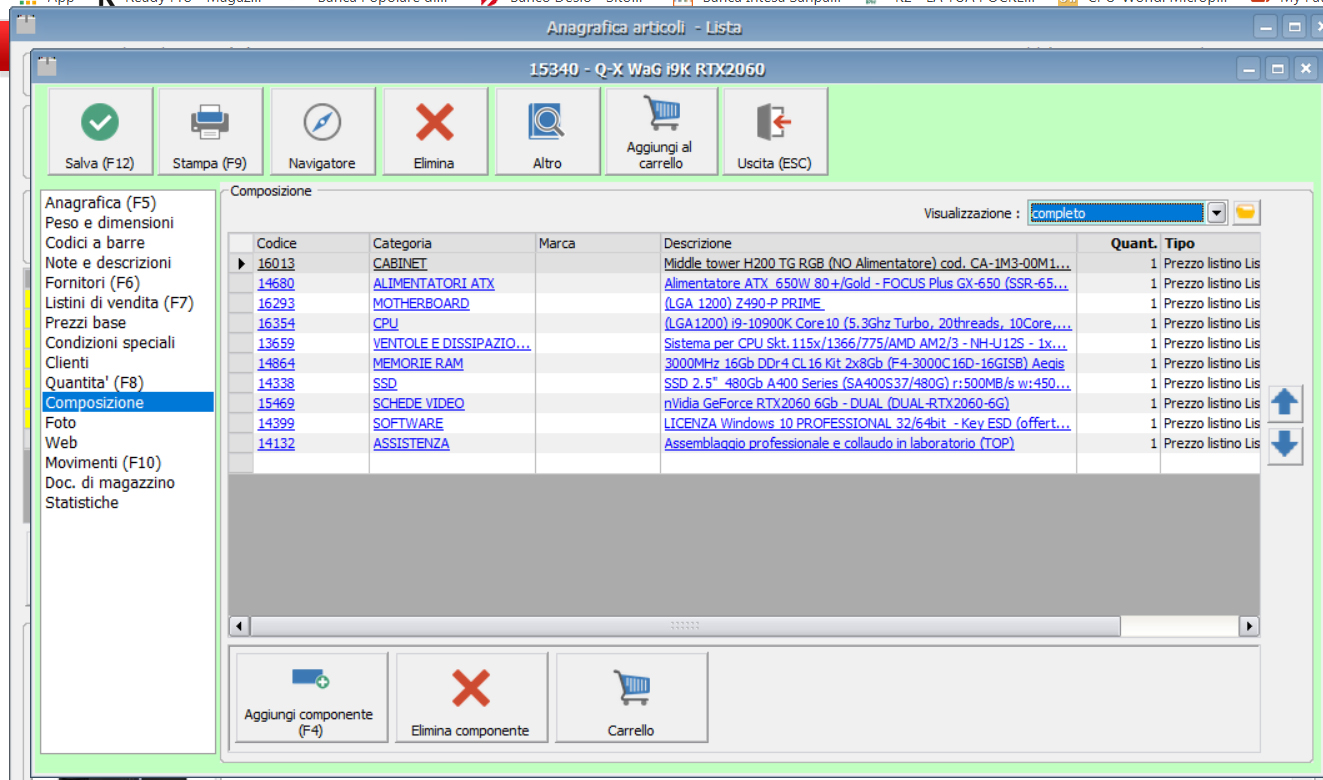Select row marker arrow for code 16013

coord(241,264)
